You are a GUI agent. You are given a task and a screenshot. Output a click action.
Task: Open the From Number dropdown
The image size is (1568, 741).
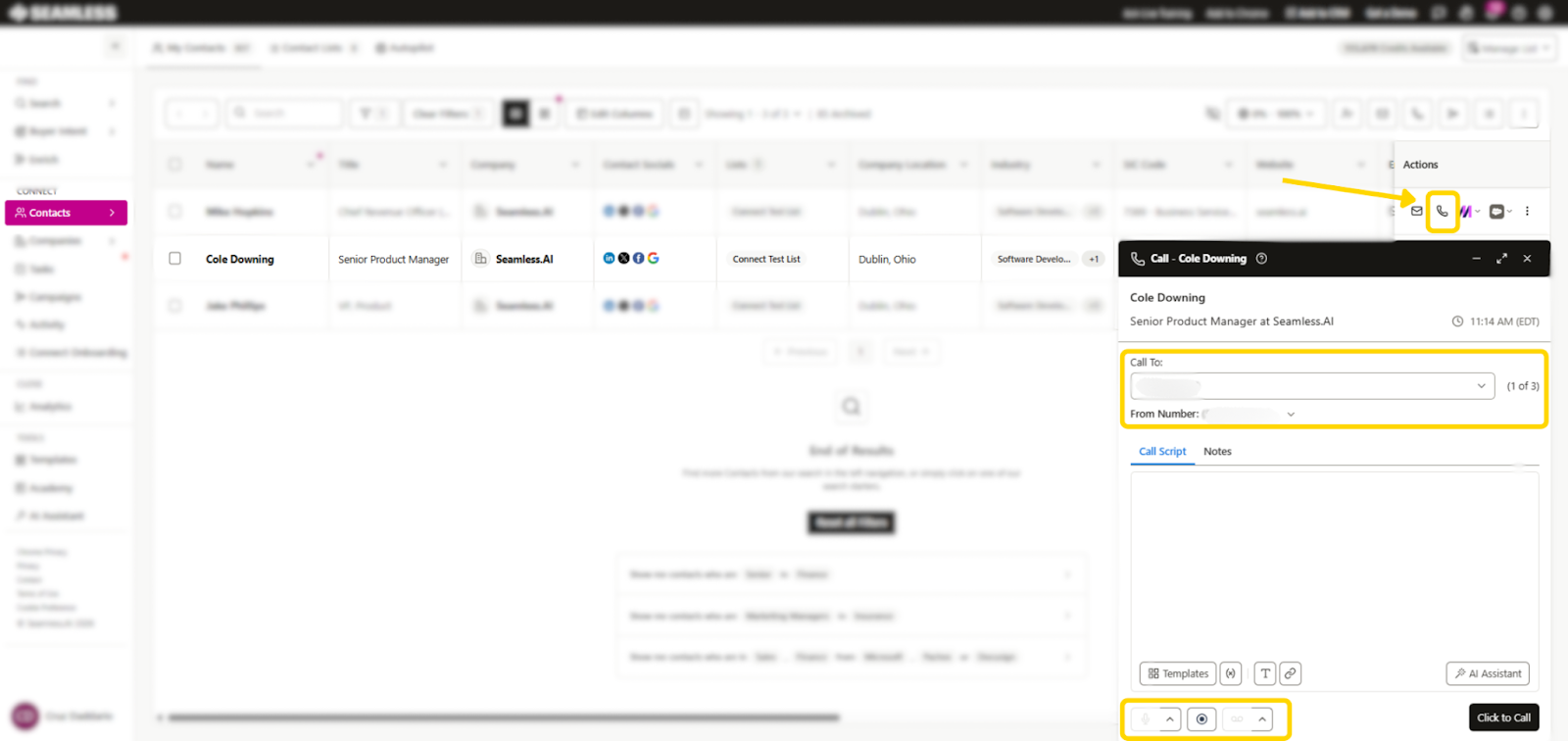[x=1291, y=415]
